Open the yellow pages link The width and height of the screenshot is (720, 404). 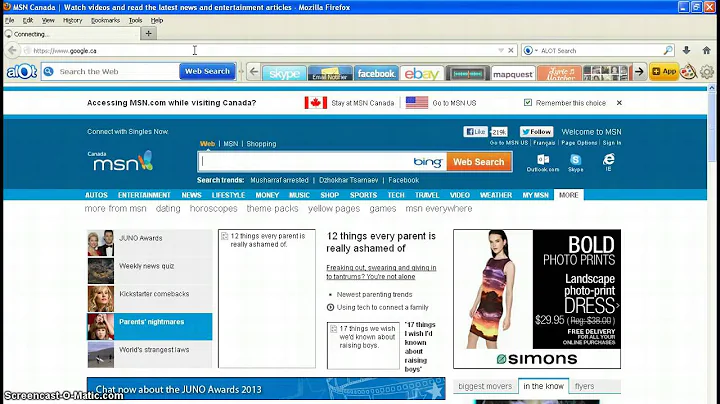click(x=334, y=208)
